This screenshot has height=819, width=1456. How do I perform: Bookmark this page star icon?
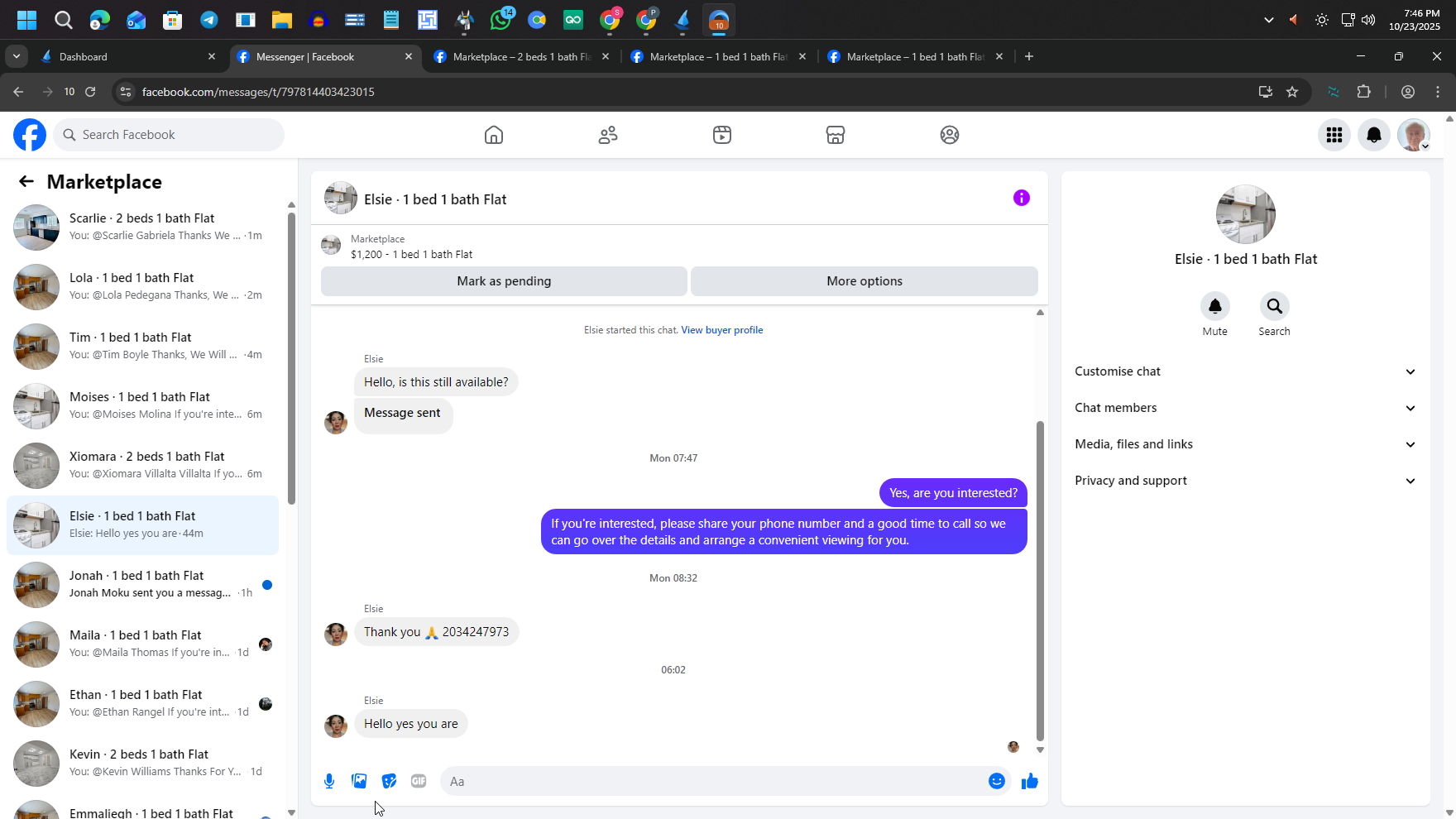tap(1292, 92)
